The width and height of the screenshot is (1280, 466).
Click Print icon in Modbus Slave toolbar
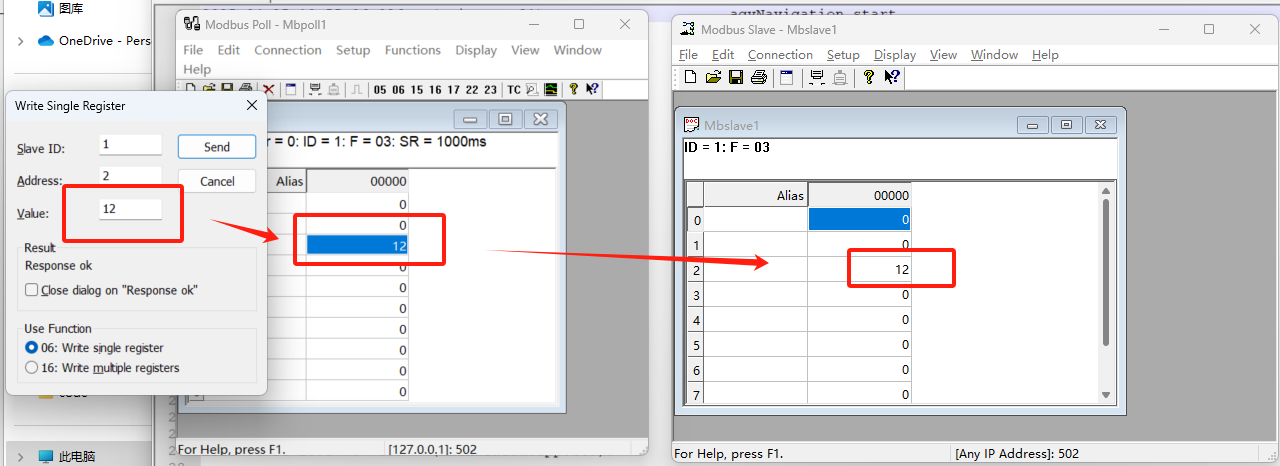click(x=759, y=77)
